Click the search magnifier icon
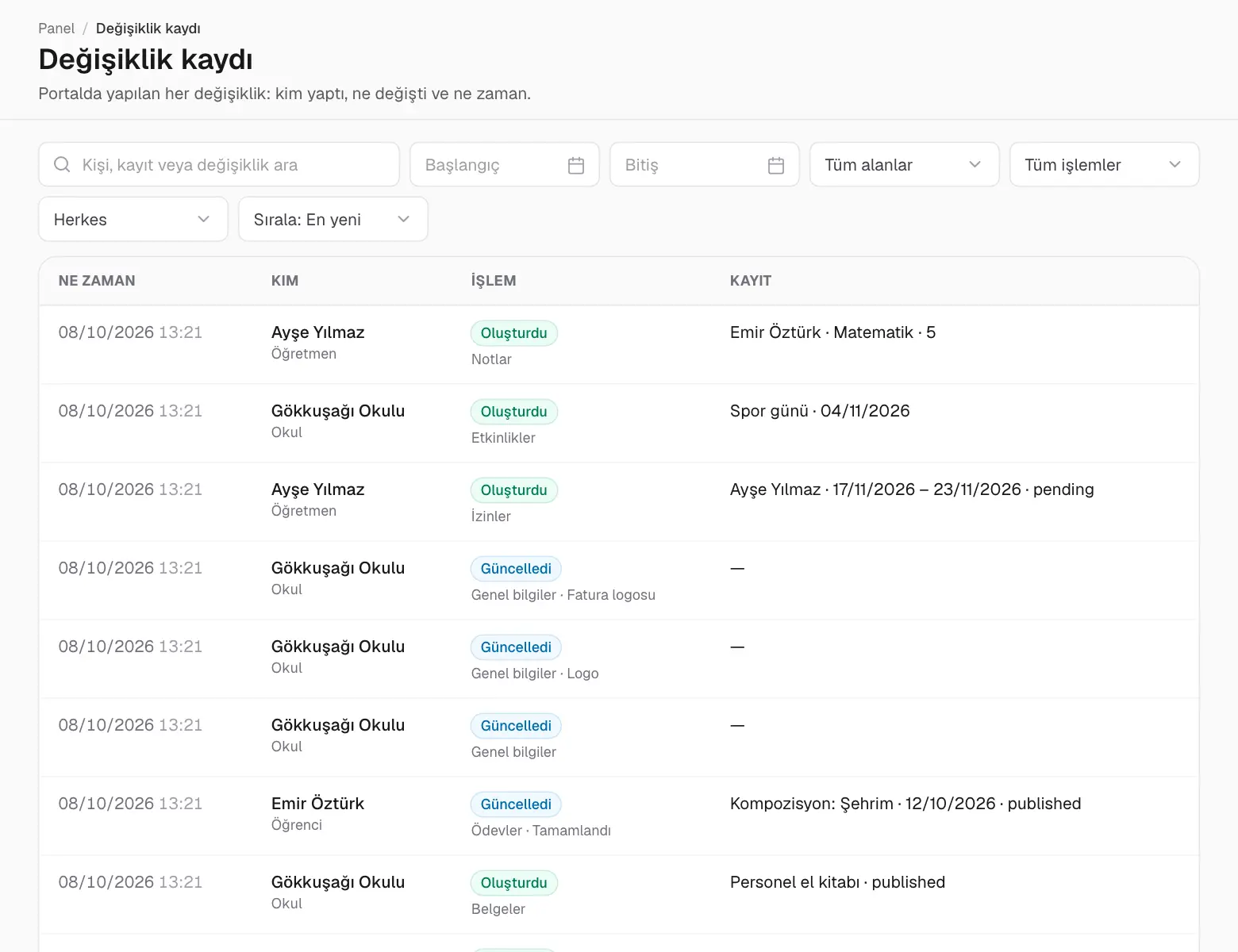The height and width of the screenshot is (952, 1238). pos(62,164)
